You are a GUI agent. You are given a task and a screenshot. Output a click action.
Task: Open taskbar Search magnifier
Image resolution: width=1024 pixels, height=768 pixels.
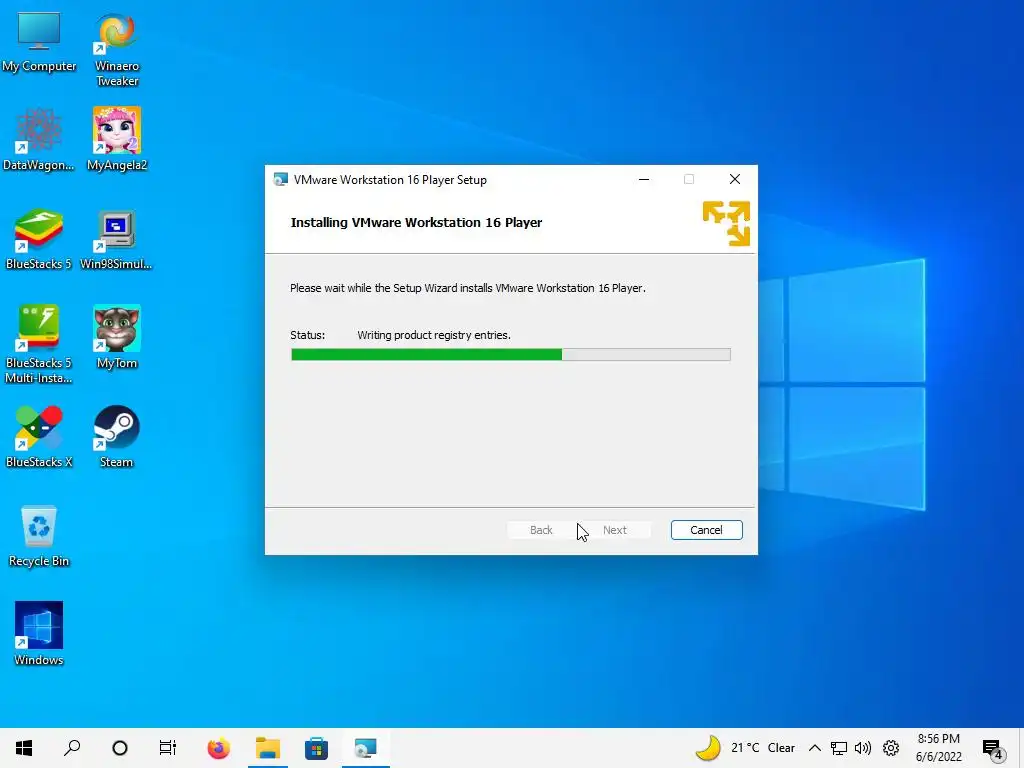(72, 748)
